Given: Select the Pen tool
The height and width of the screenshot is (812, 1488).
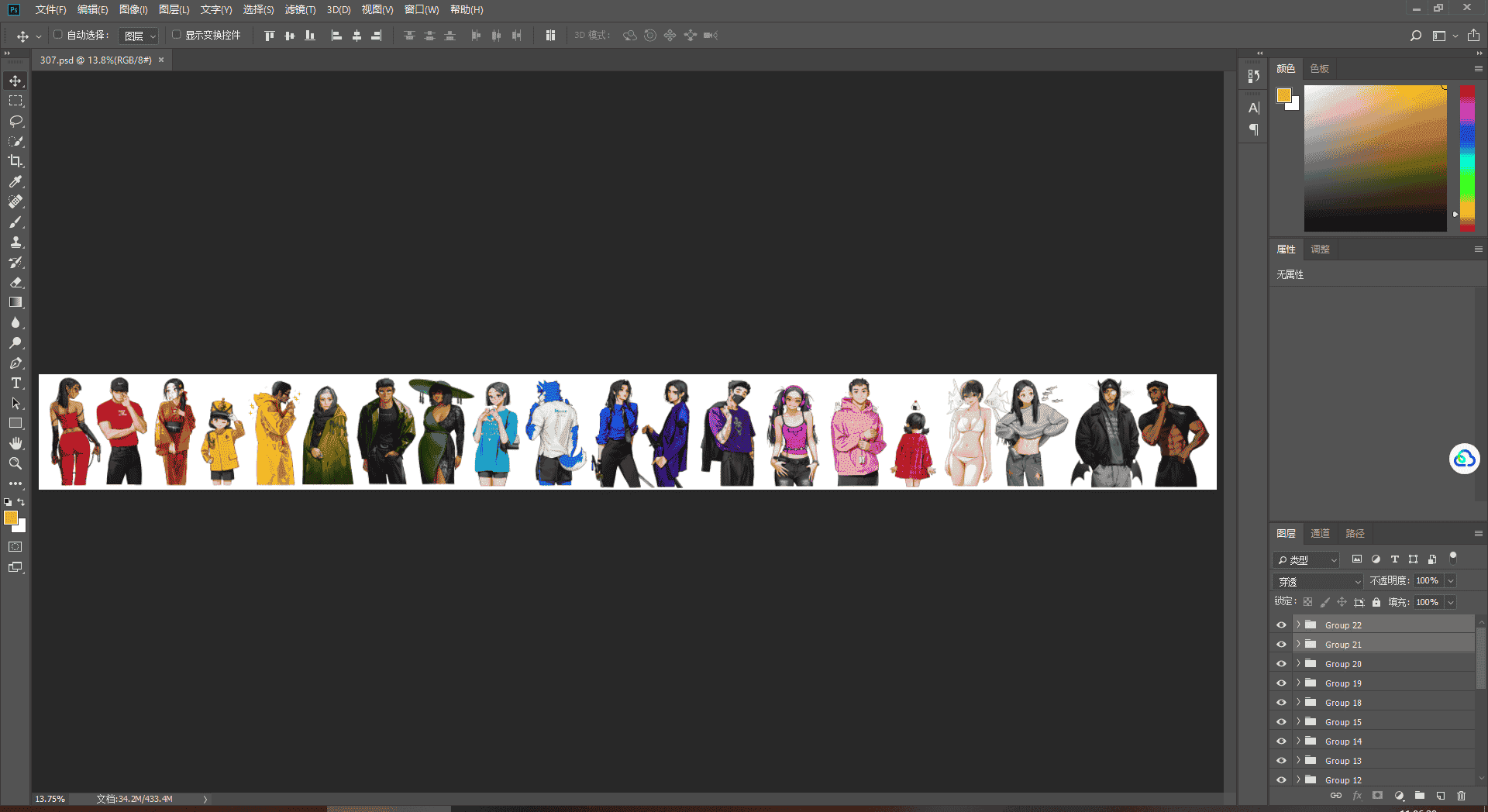Looking at the screenshot, I should (x=15, y=363).
